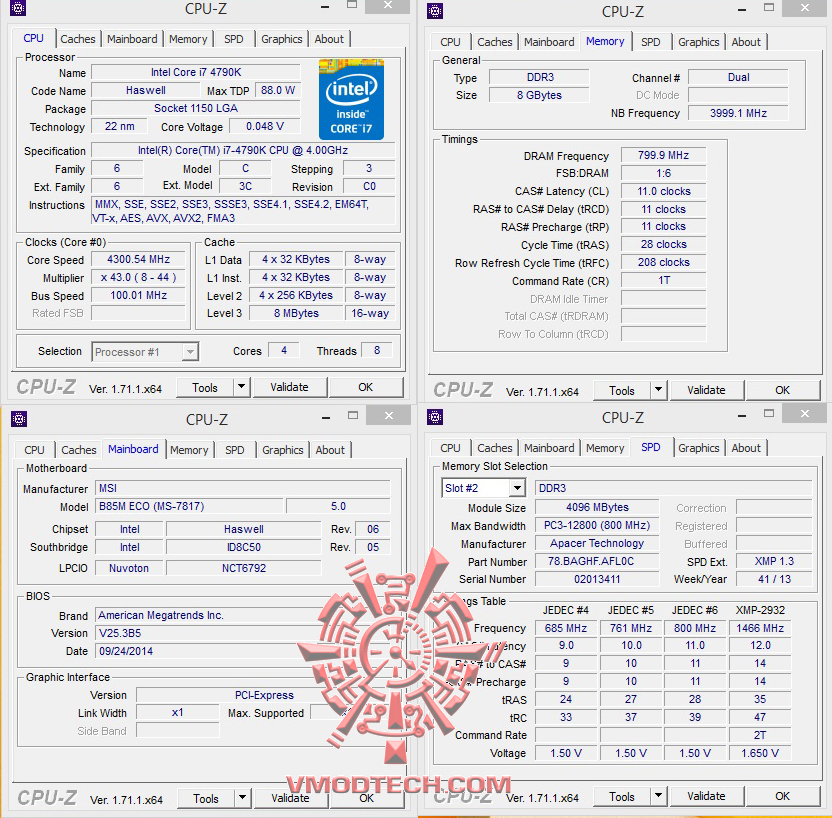The height and width of the screenshot is (818, 832).
Task: Expand the Slot #2 memory slot dropdown
Action: pyautogui.click(x=517, y=488)
